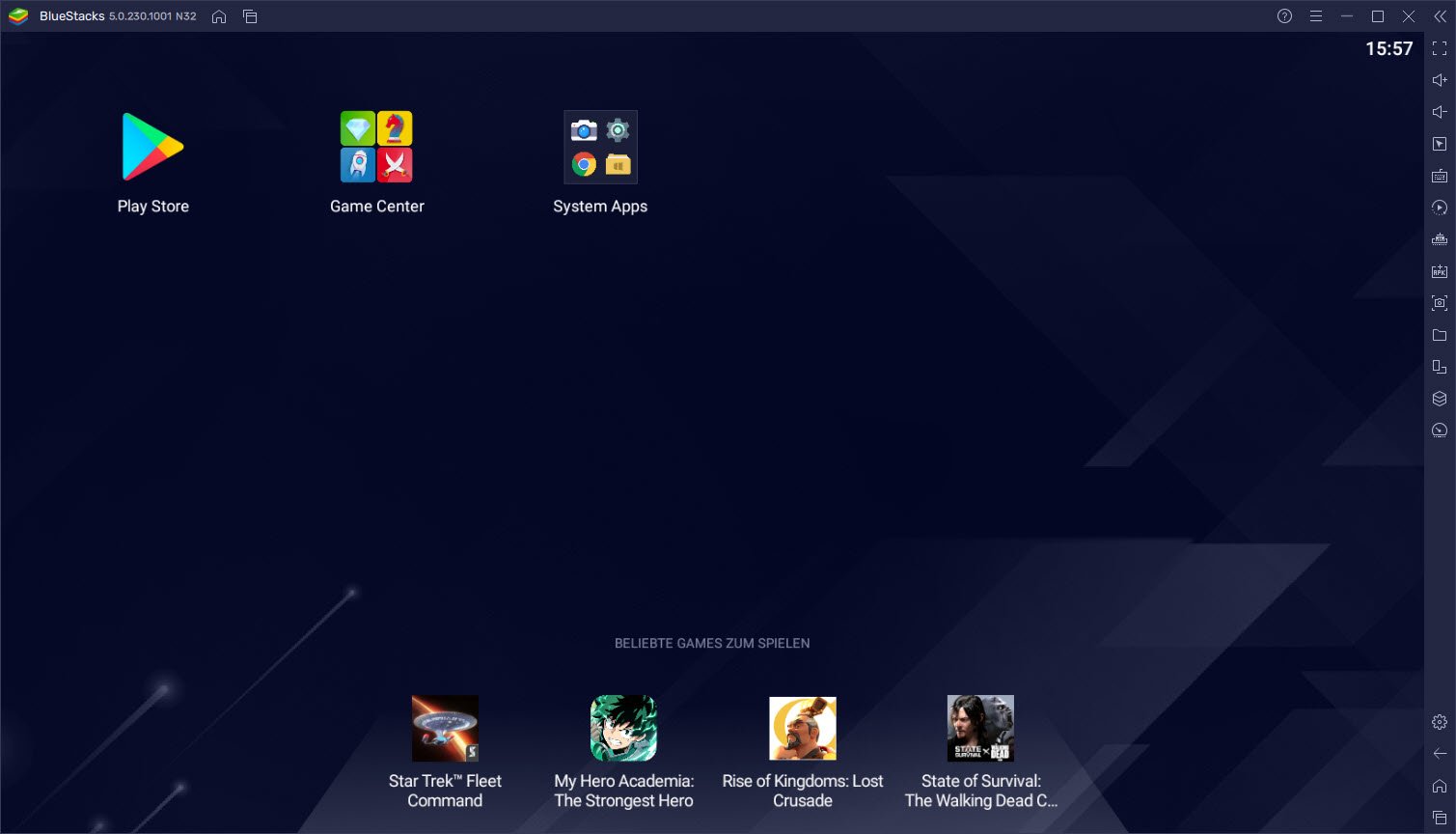Open BlueStacks settings gear in the sidebar

[x=1440, y=722]
